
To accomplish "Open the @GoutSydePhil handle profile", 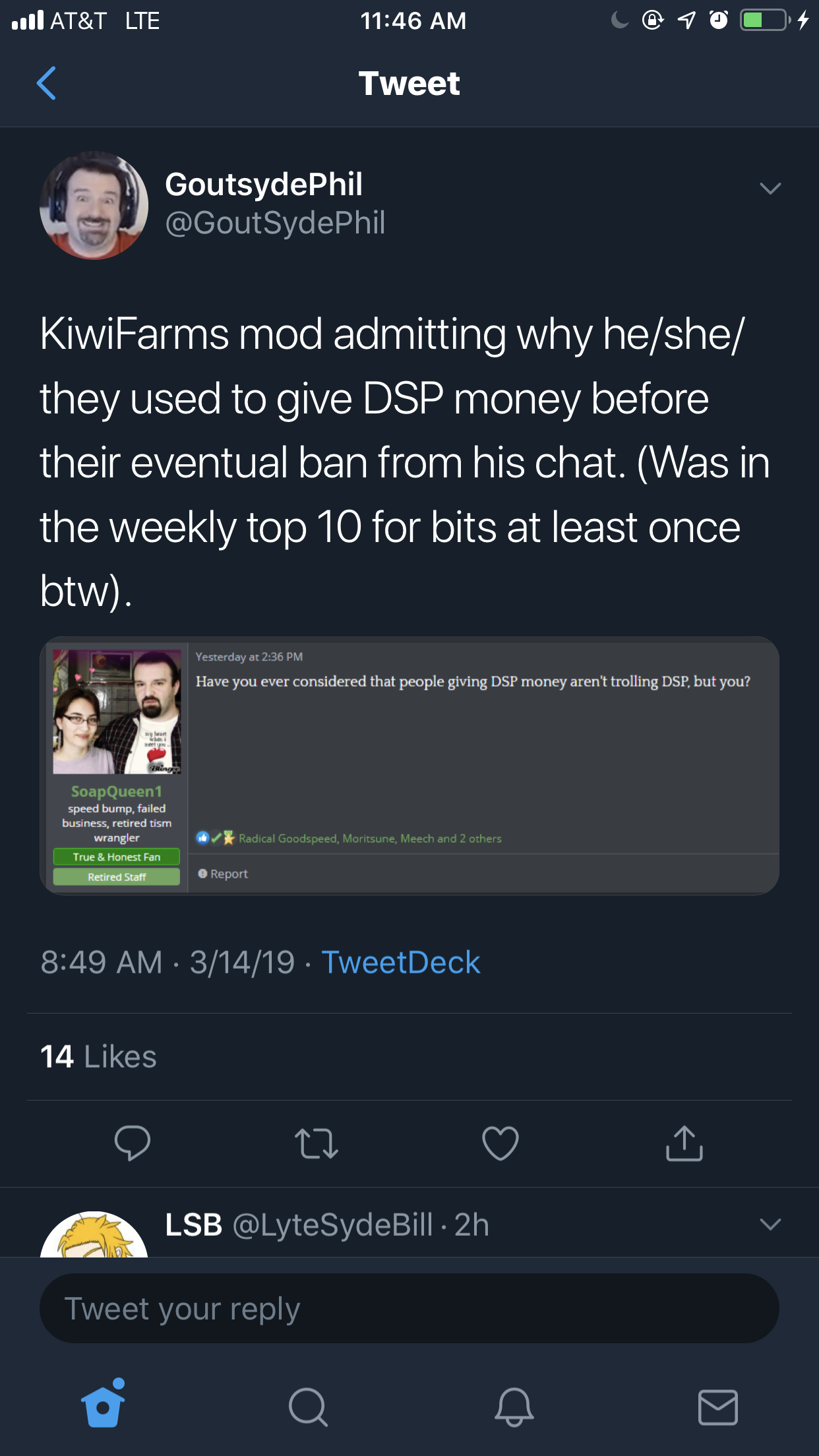I will (275, 223).
